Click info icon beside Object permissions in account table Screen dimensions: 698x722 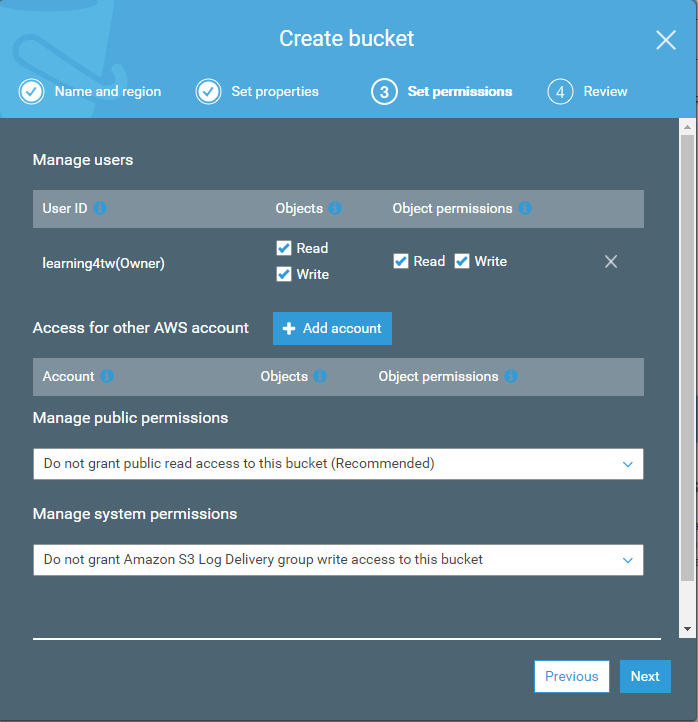(511, 377)
